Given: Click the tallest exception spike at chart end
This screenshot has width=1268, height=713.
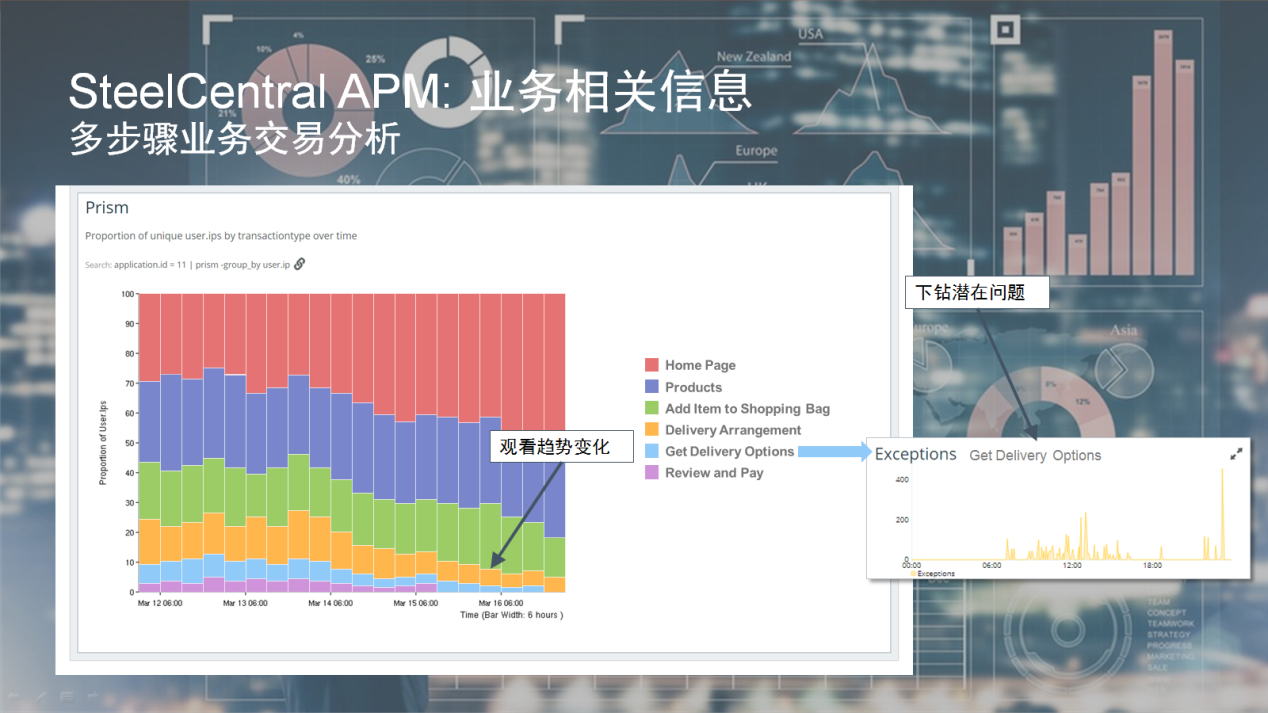Looking at the screenshot, I should [x=1222, y=513].
